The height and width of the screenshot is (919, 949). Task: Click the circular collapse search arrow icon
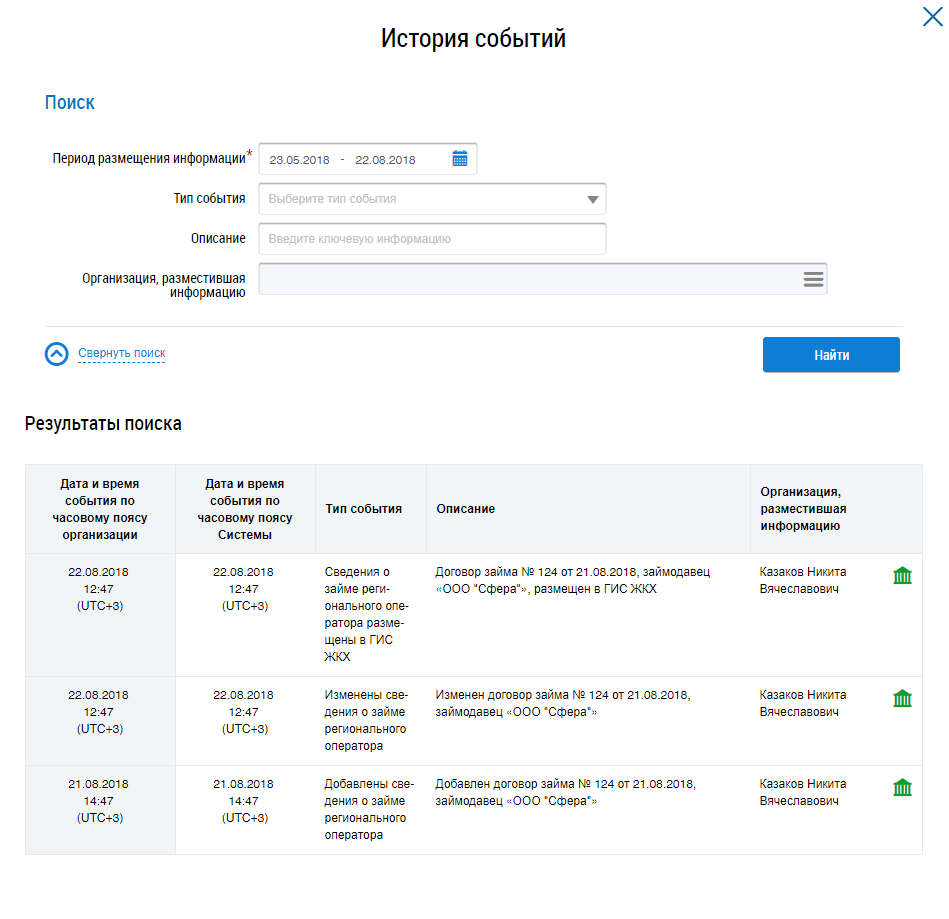coord(57,354)
